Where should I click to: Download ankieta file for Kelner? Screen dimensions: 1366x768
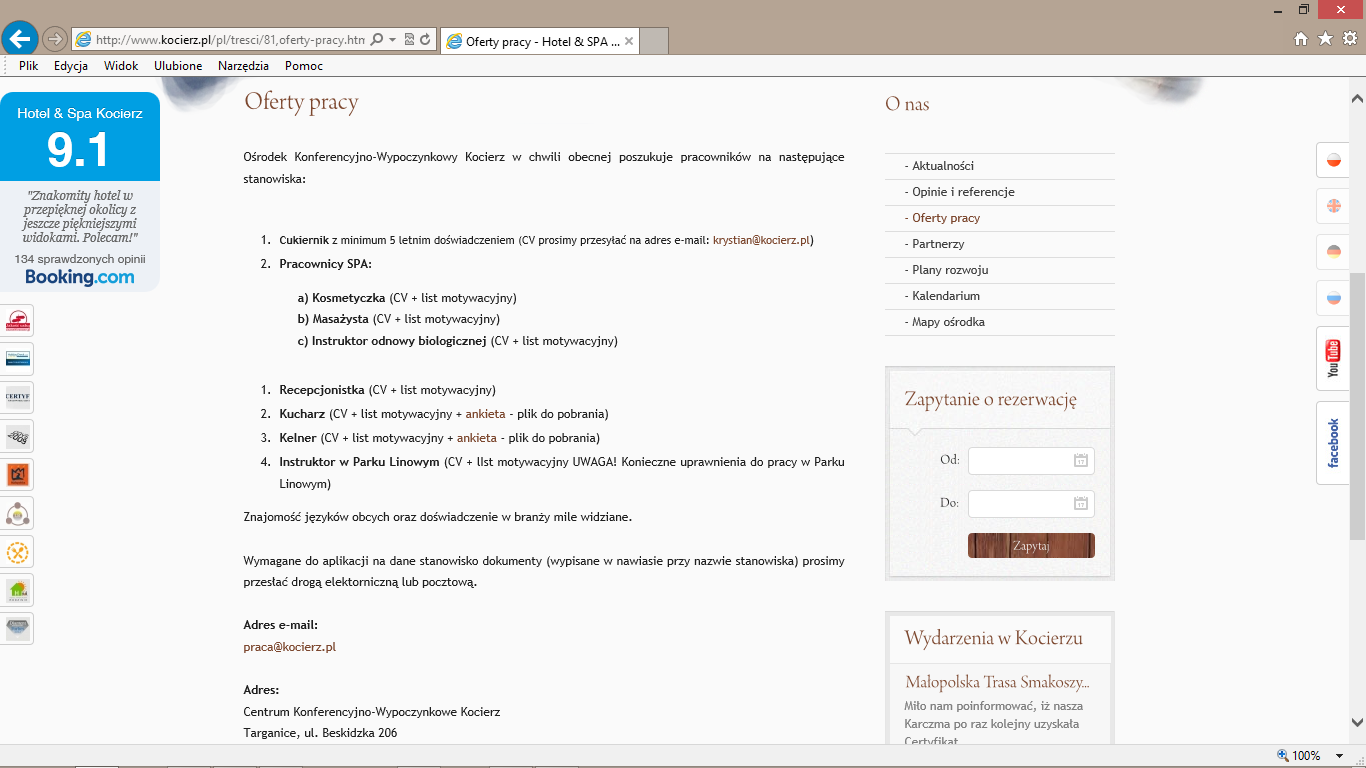coord(476,438)
